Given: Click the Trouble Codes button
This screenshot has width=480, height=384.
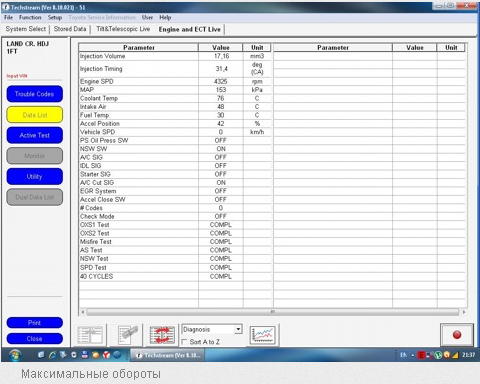Looking at the screenshot, I should 34,94.
